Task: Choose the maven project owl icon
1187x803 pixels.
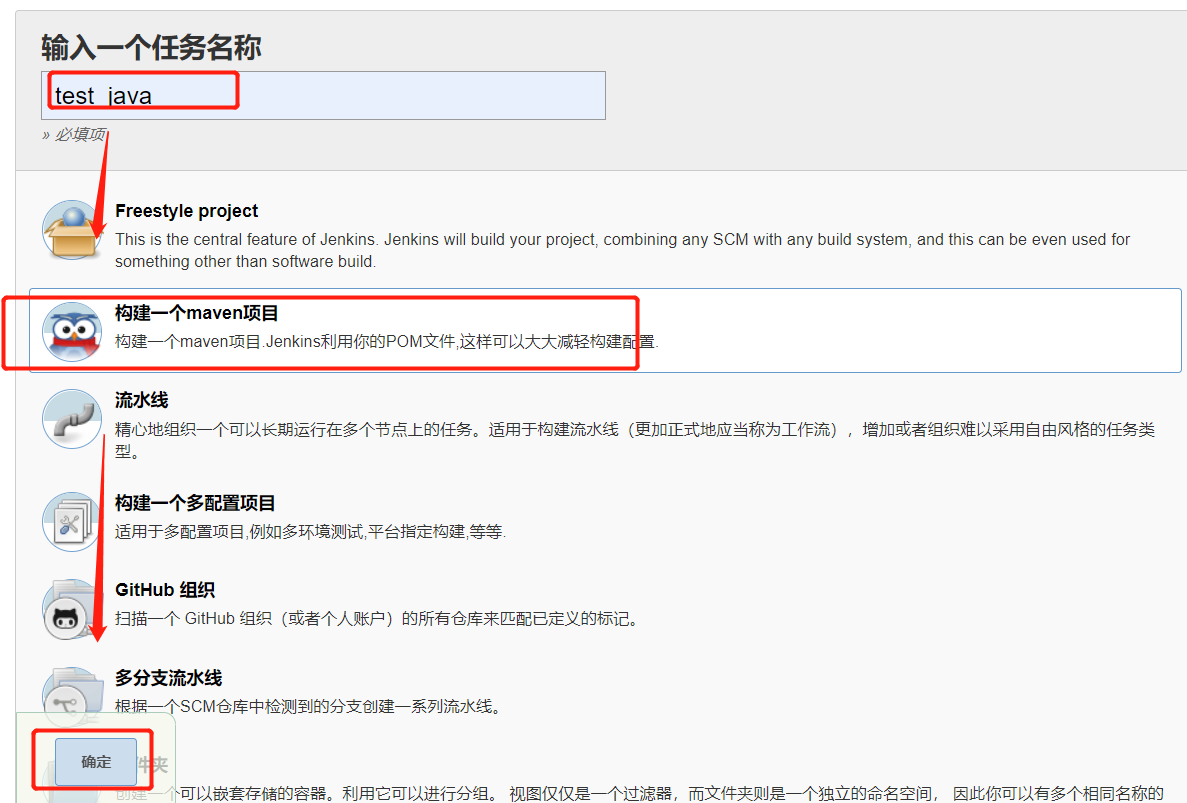Action: (73, 331)
